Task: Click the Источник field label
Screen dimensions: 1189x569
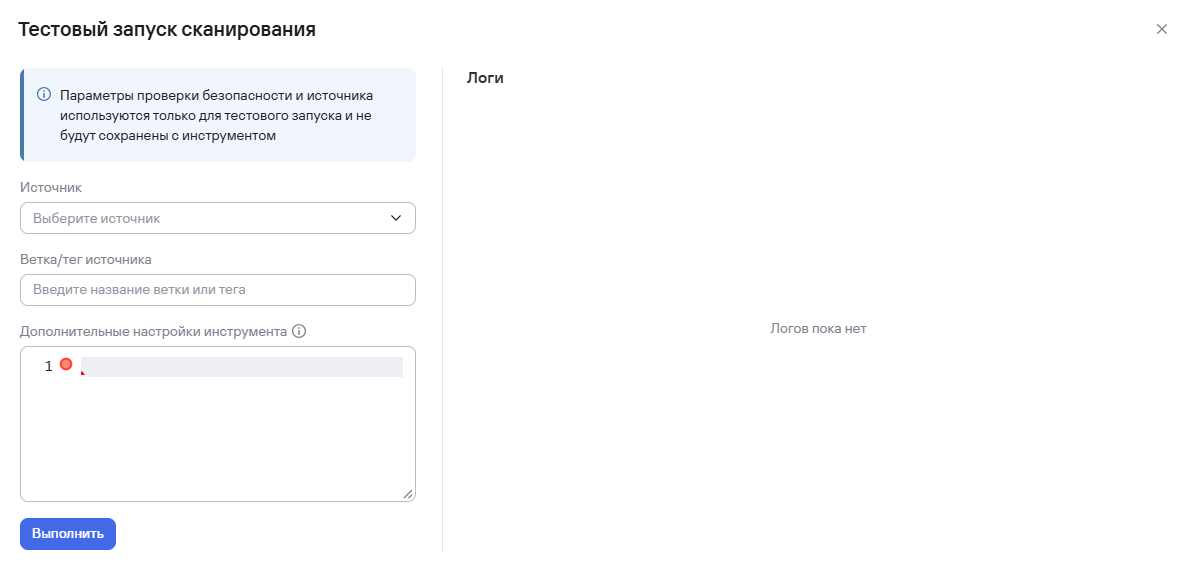Action: (51, 187)
